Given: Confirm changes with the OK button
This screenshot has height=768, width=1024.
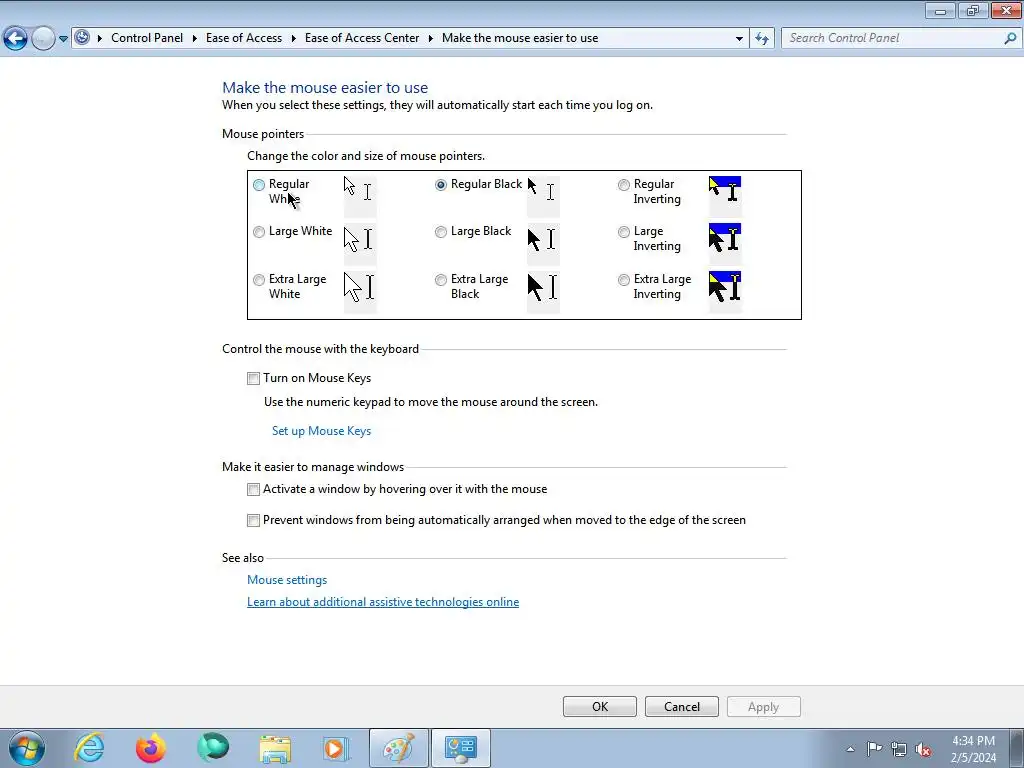Looking at the screenshot, I should [600, 707].
